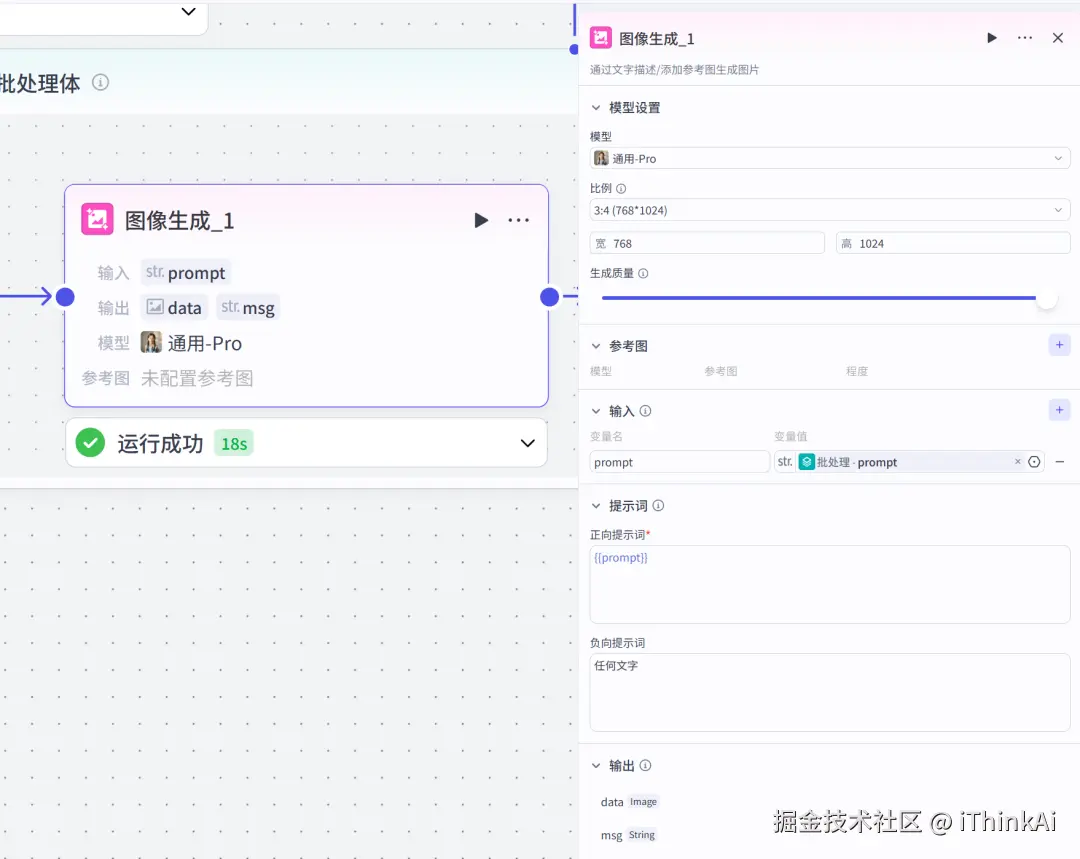This screenshot has width=1080, height=859.
Task: Collapse the 参考图 section
Action: click(x=596, y=346)
